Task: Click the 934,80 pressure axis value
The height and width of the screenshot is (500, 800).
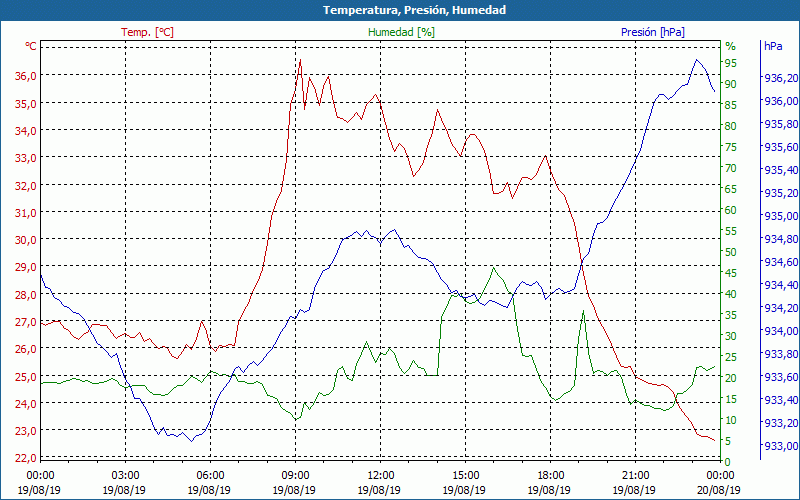Action: (781, 239)
